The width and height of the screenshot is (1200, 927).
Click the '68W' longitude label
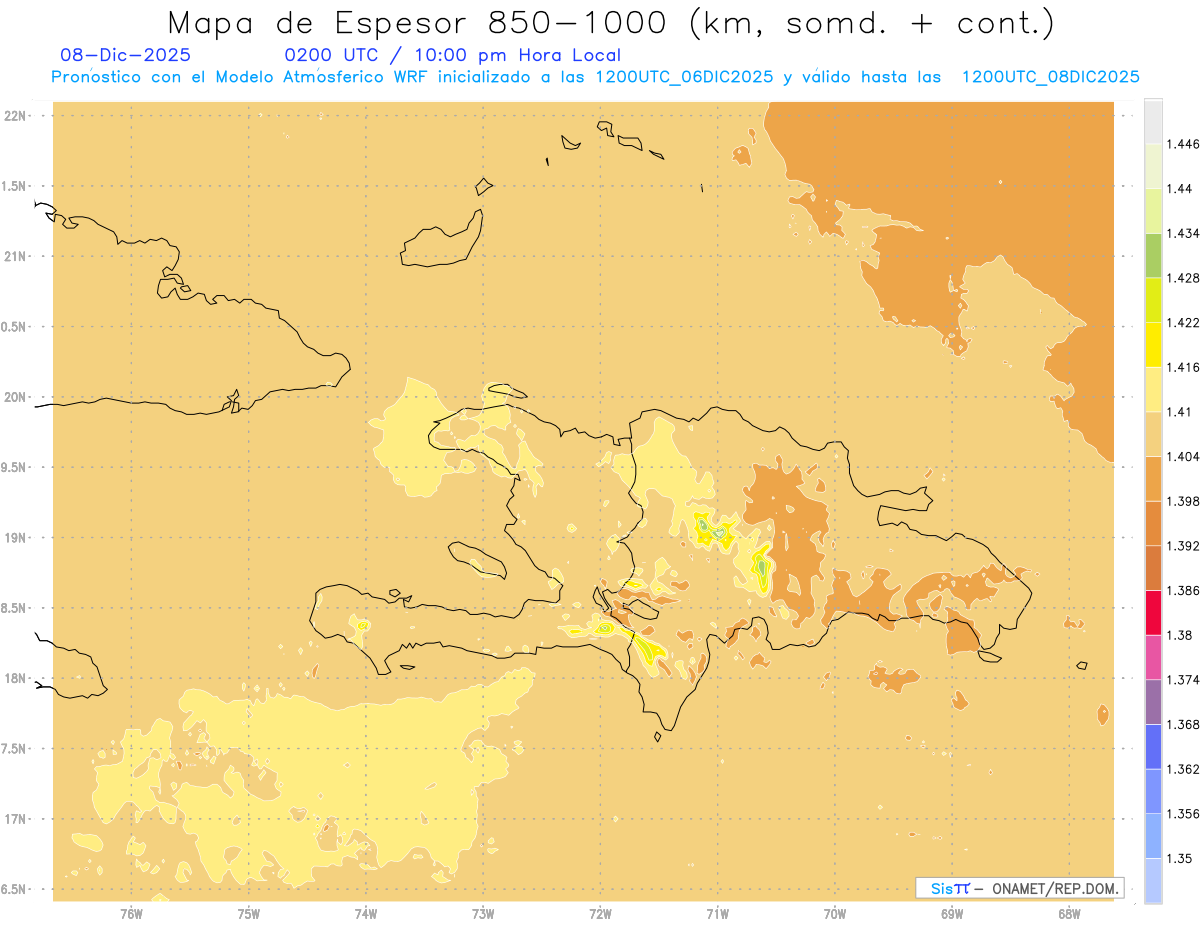[1069, 914]
